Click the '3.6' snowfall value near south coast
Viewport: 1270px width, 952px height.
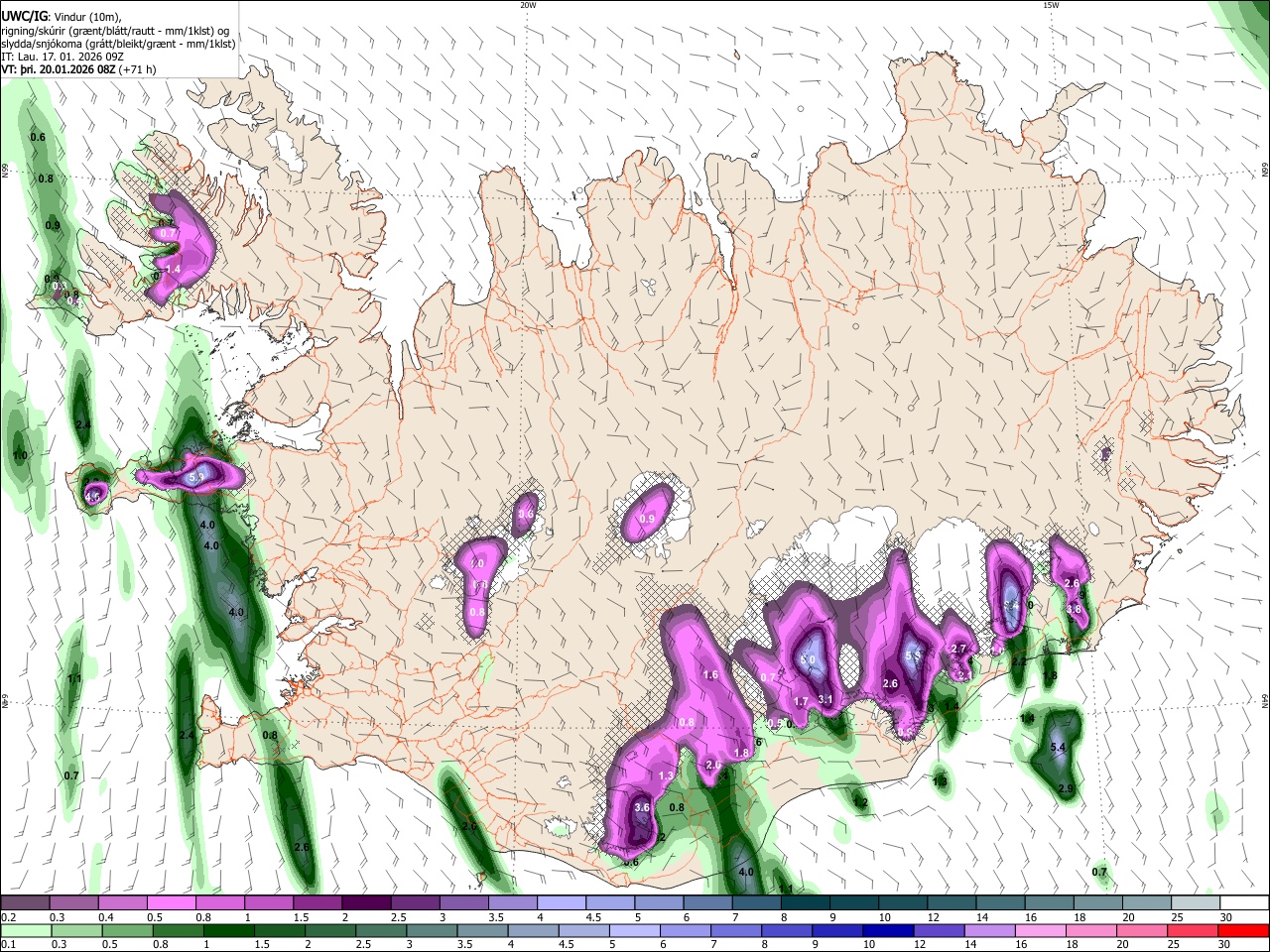pos(642,807)
